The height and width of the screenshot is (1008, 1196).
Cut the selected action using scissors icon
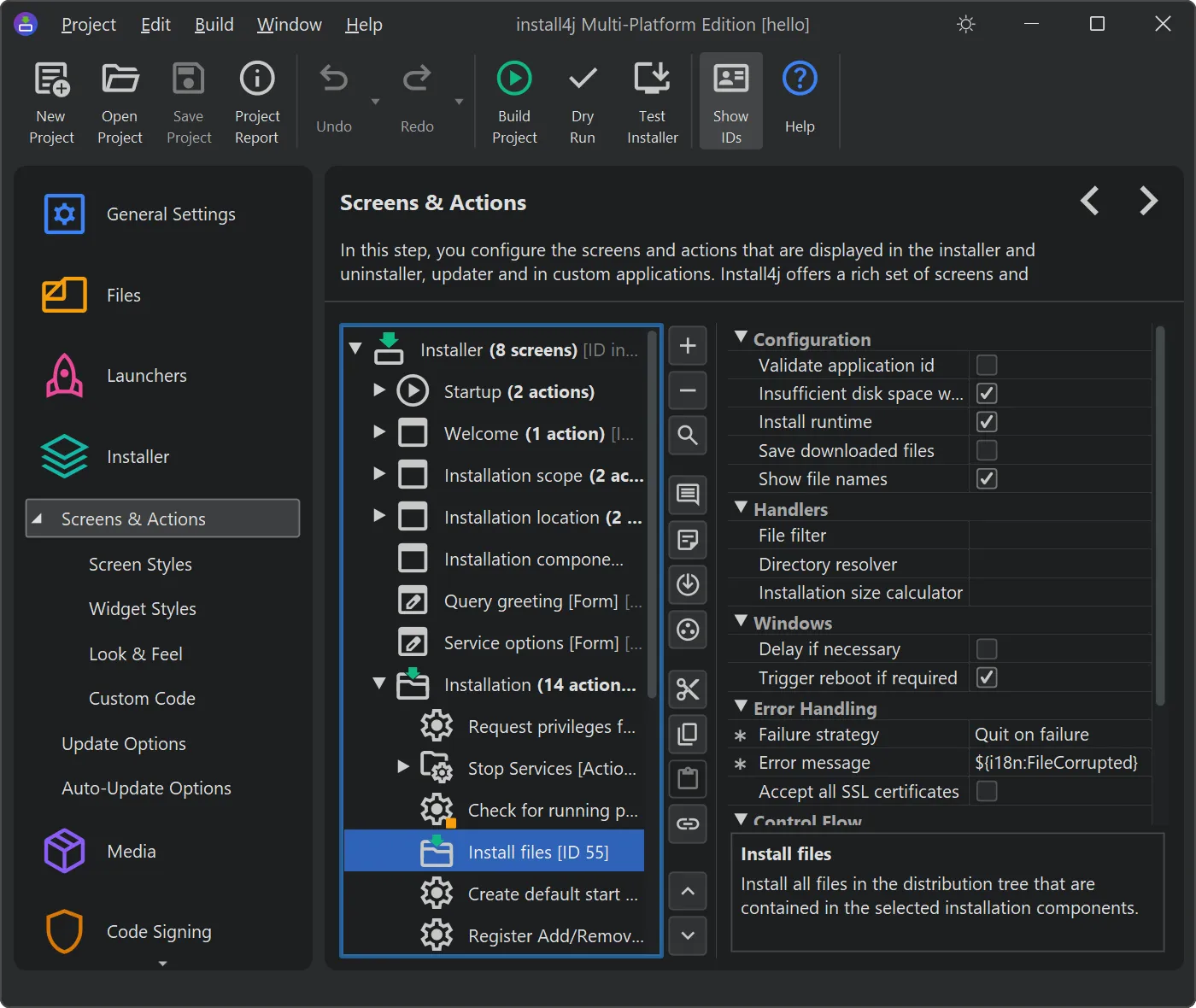688,689
